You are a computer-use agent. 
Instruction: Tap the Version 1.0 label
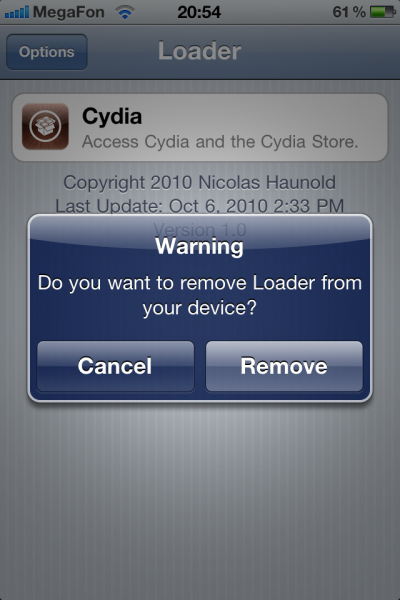pyautogui.click(x=199, y=230)
